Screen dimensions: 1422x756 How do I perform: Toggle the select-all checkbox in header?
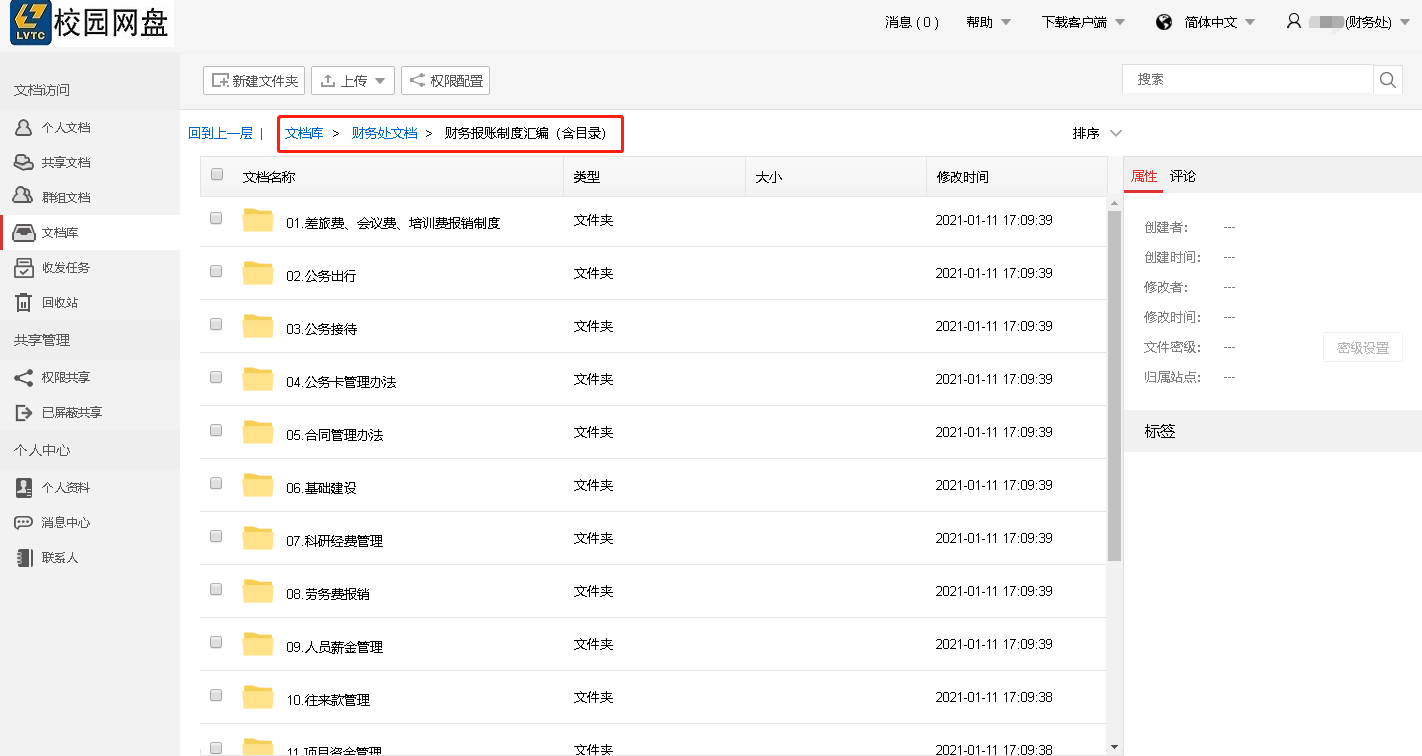pos(217,175)
